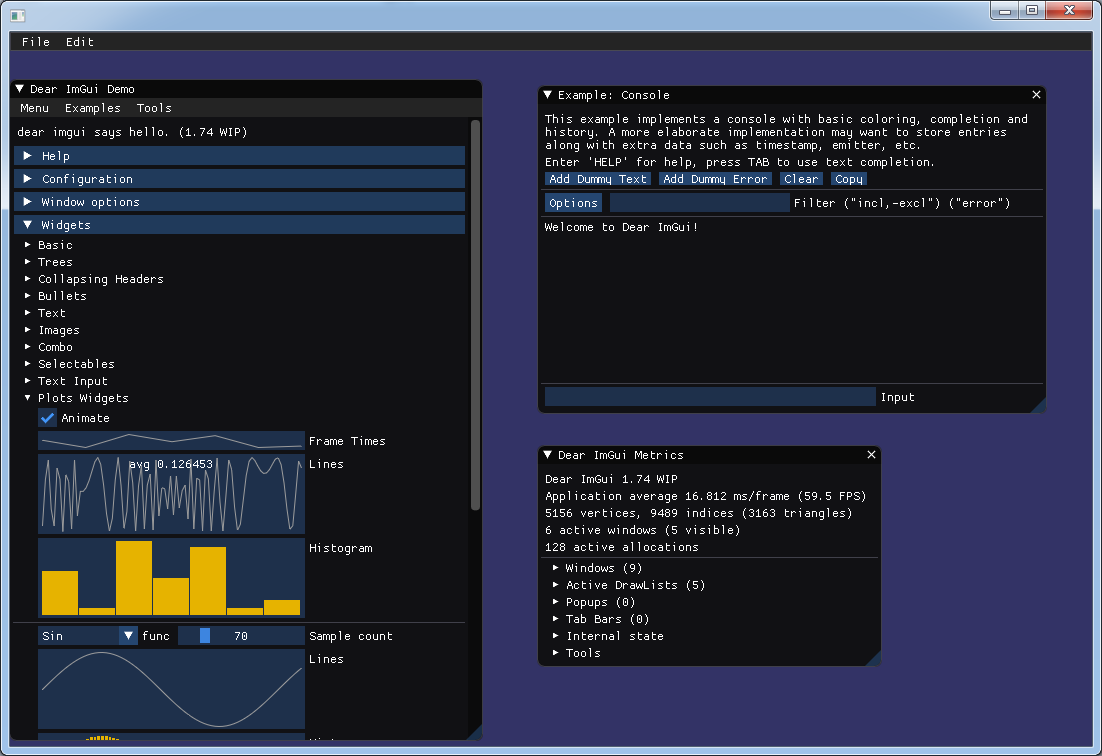Close the Dear ImGui Metrics window
Screen dimensions: 1102x756
tap(871, 455)
